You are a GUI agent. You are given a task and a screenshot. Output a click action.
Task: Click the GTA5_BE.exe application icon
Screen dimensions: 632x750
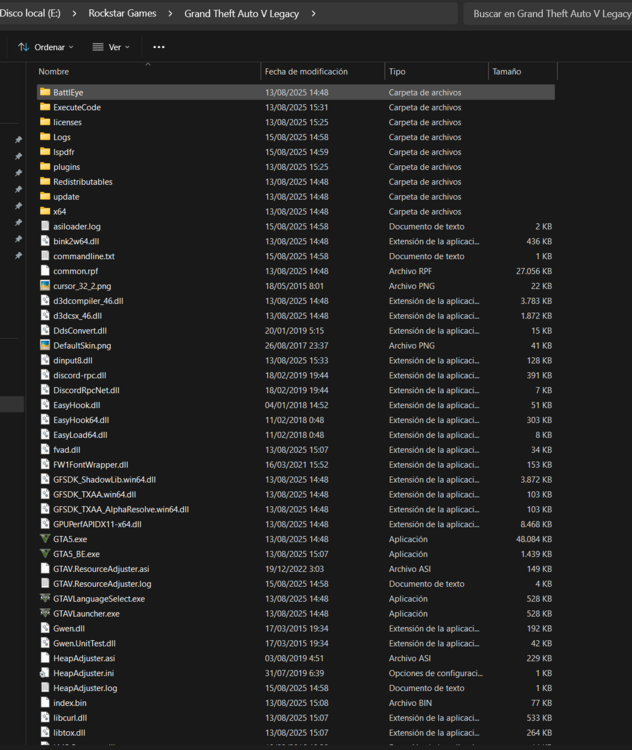pos(45,553)
